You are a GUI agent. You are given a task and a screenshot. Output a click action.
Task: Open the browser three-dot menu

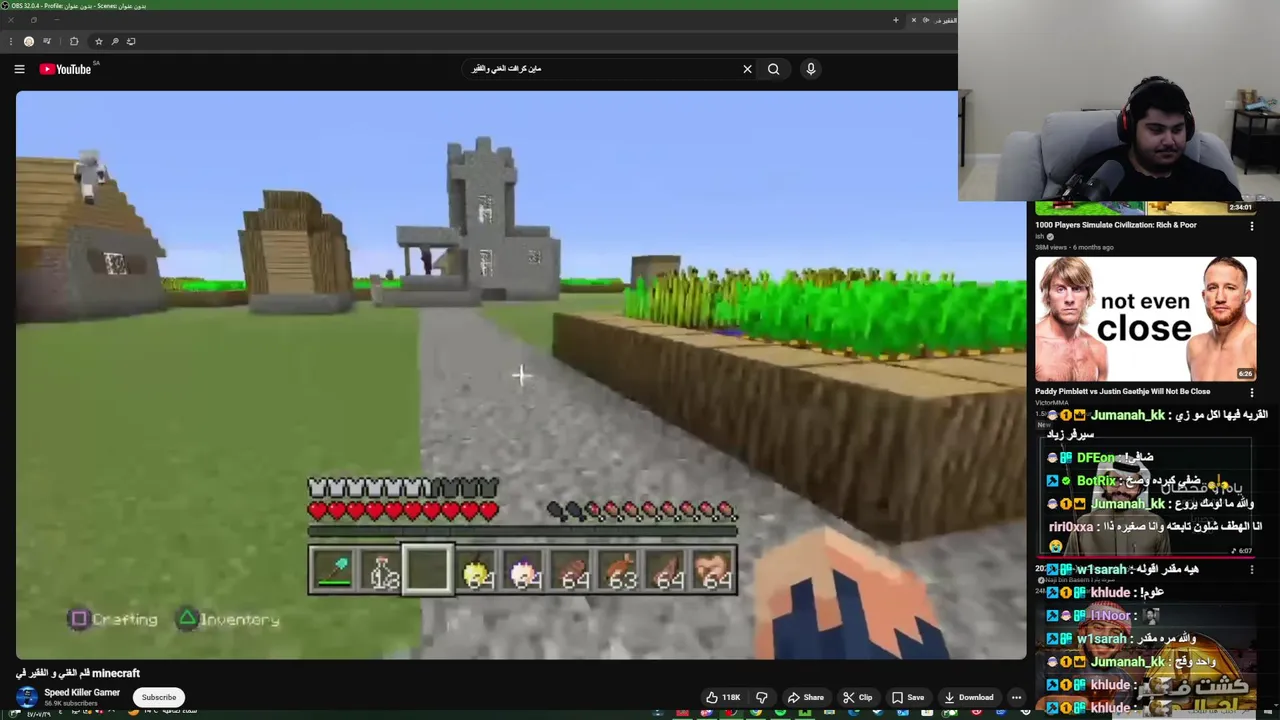click(10, 41)
